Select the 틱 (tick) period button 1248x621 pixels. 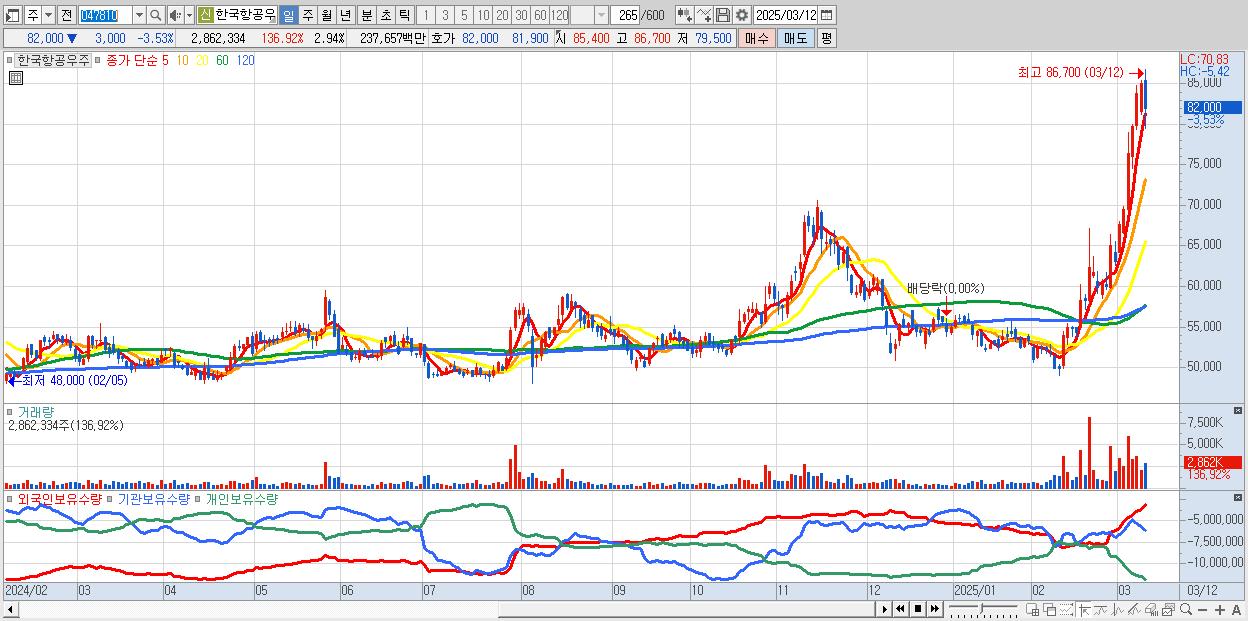pyautogui.click(x=404, y=15)
